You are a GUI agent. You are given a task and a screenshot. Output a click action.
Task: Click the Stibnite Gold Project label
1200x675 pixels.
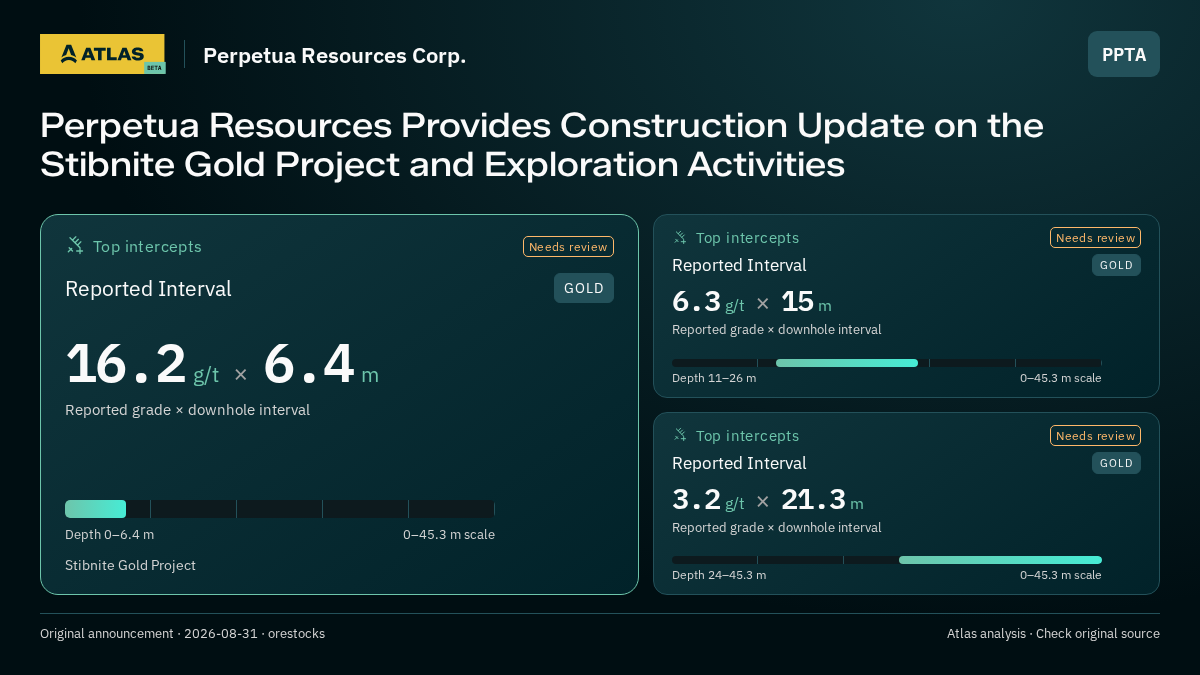[x=130, y=566]
